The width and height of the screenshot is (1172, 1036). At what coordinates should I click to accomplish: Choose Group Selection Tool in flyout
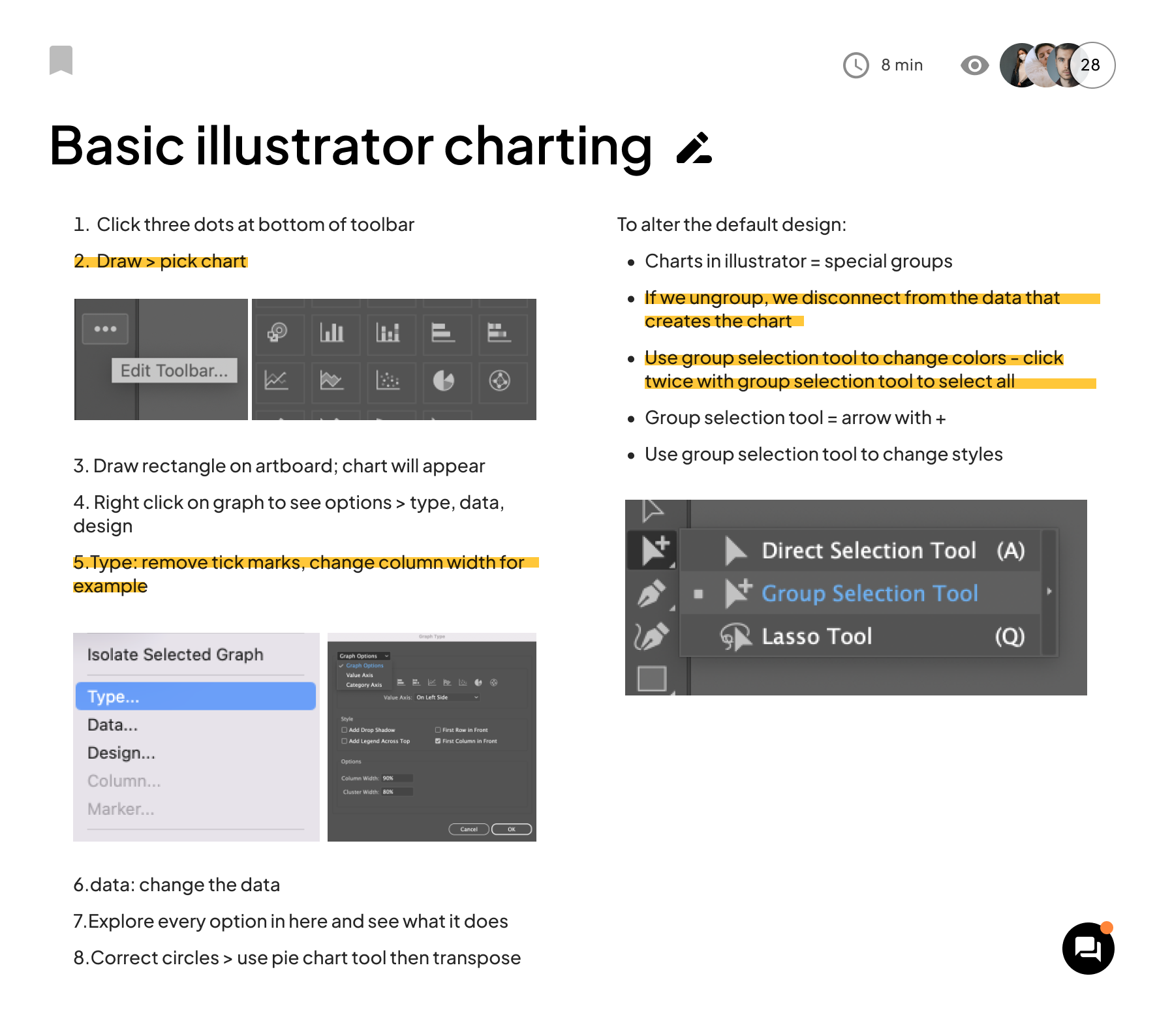tap(860, 593)
